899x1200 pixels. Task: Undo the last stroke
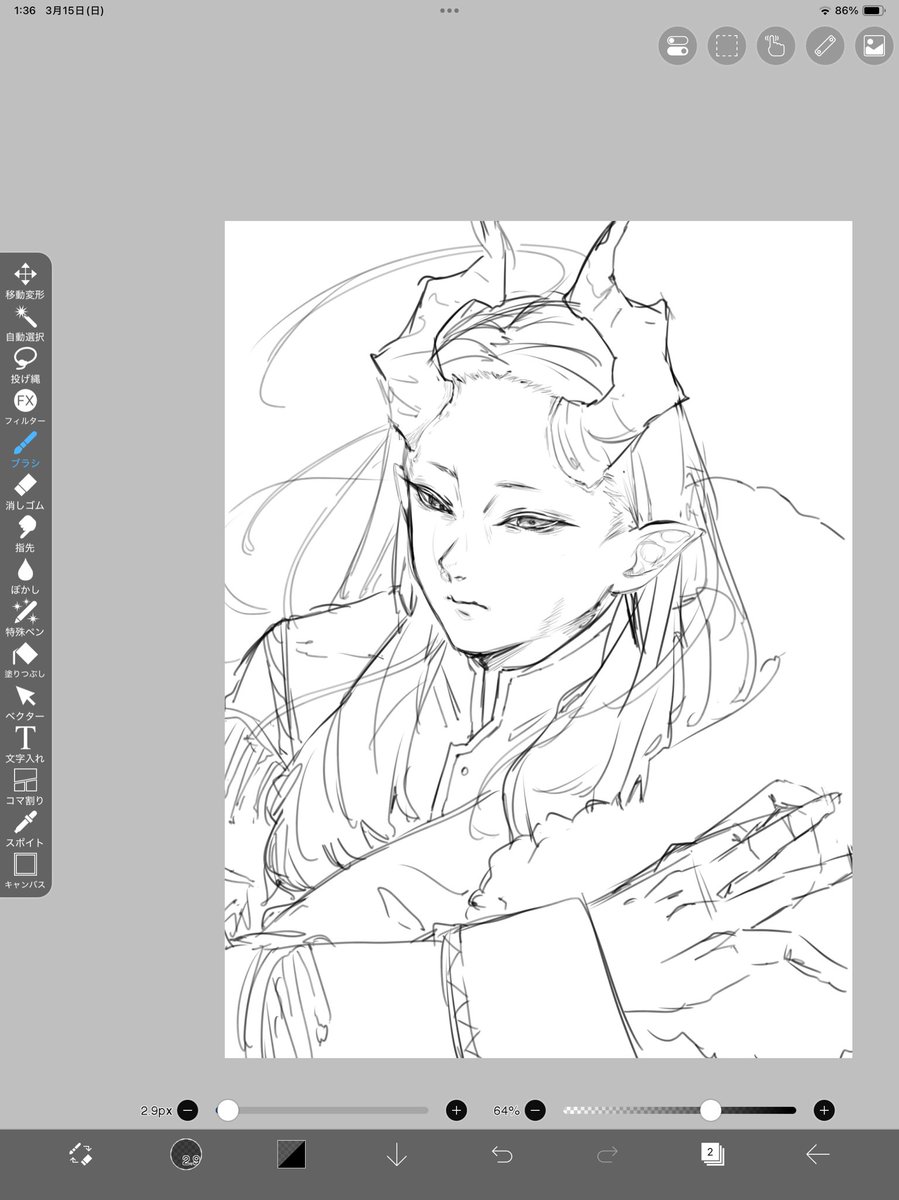point(502,1154)
